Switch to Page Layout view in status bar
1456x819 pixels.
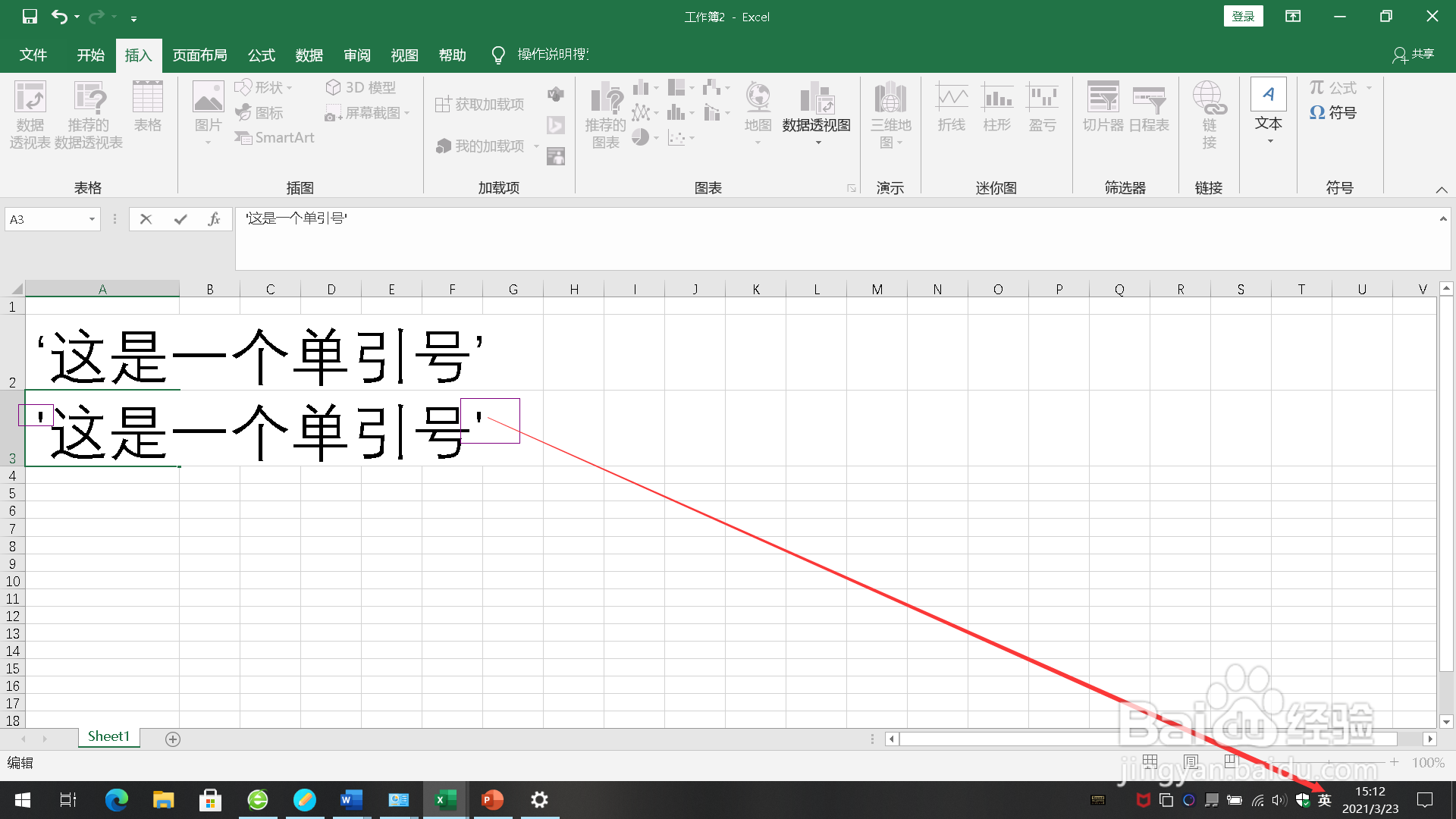(x=1191, y=761)
